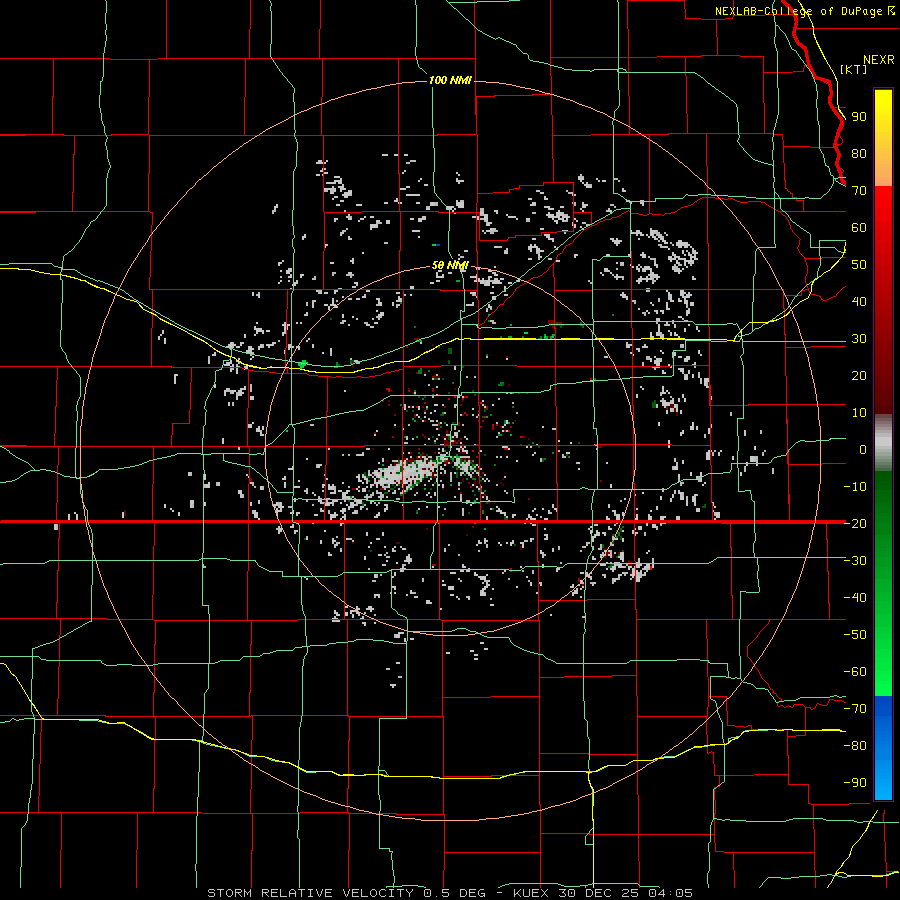900x900 pixels.
Task: Click the -40 scale value
Action: [855, 598]
